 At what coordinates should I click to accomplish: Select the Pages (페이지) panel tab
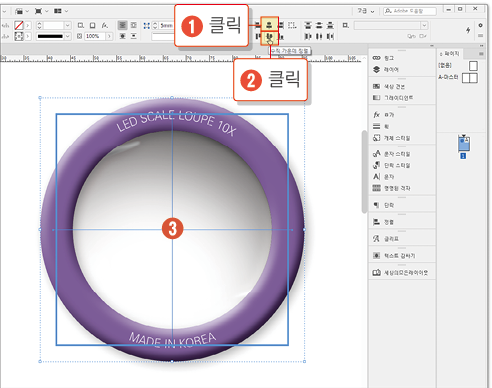point(450,53)
